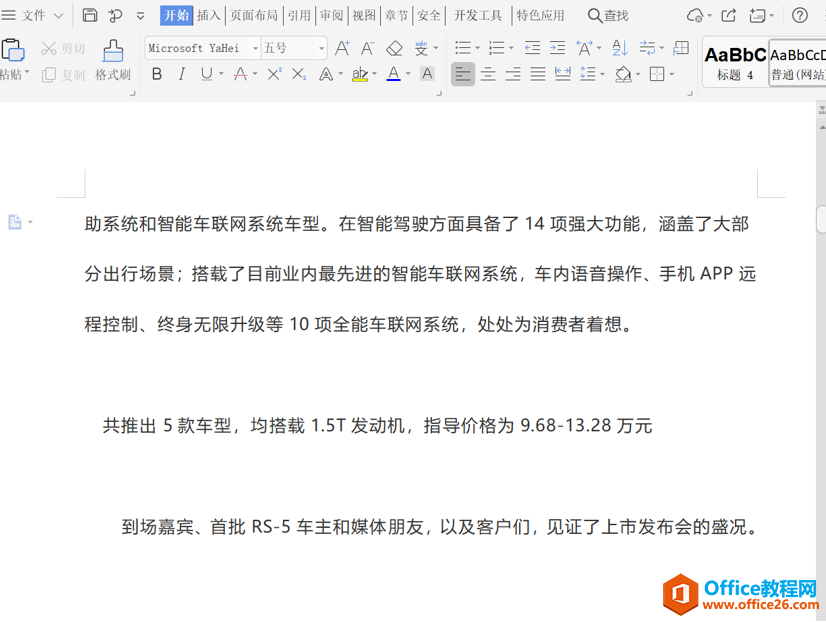
Task: Click the Cut (剪切) scissors button
Action: (x=63, y=48)
